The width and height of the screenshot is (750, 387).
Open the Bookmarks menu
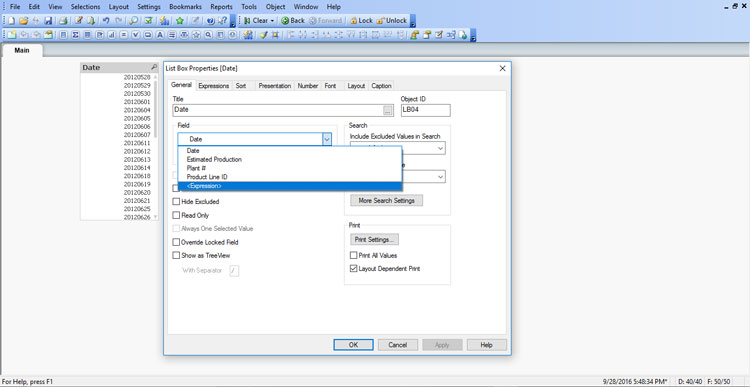pos(185,7)
